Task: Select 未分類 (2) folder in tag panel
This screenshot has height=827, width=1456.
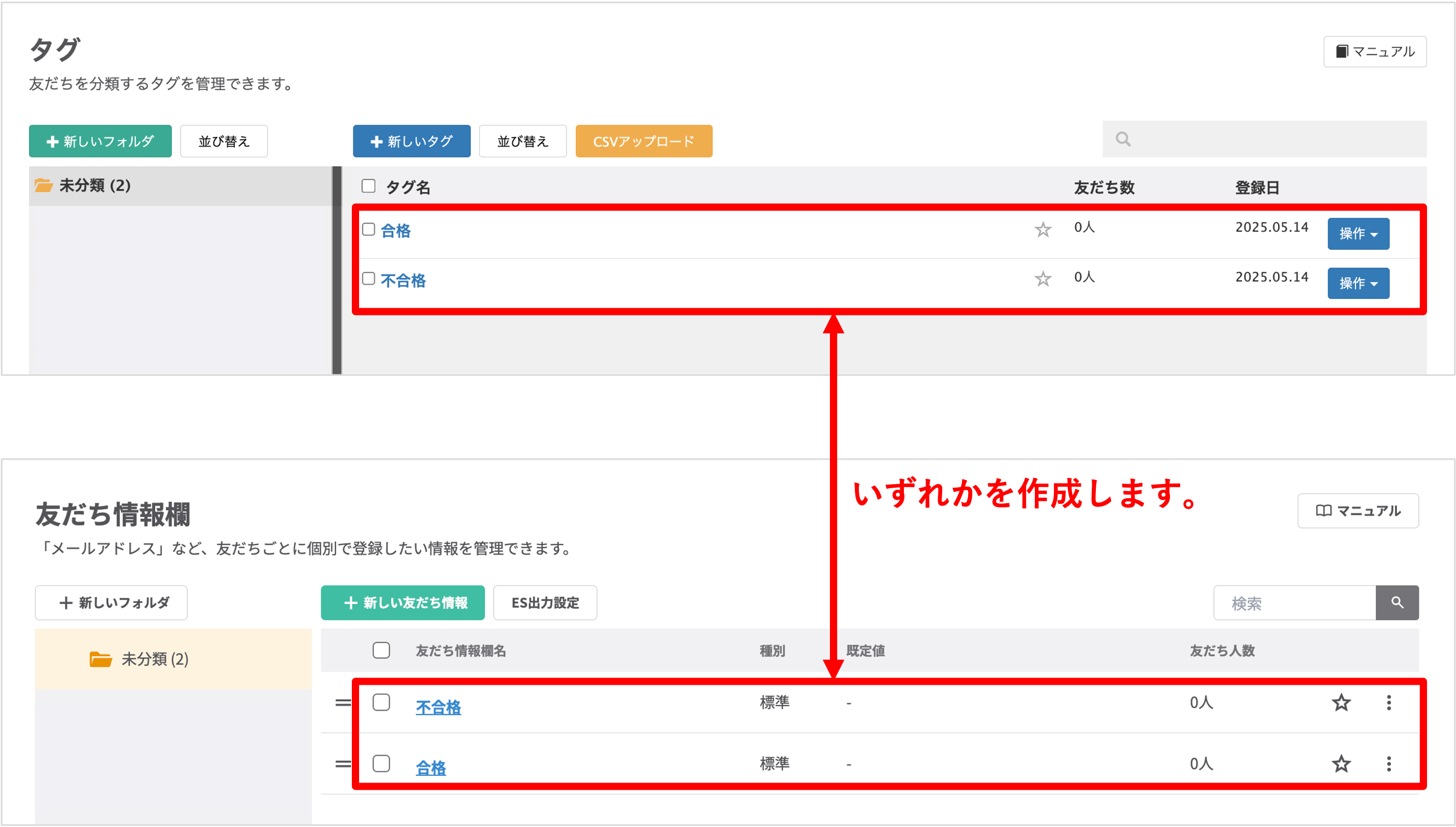Action: (95, 185)
